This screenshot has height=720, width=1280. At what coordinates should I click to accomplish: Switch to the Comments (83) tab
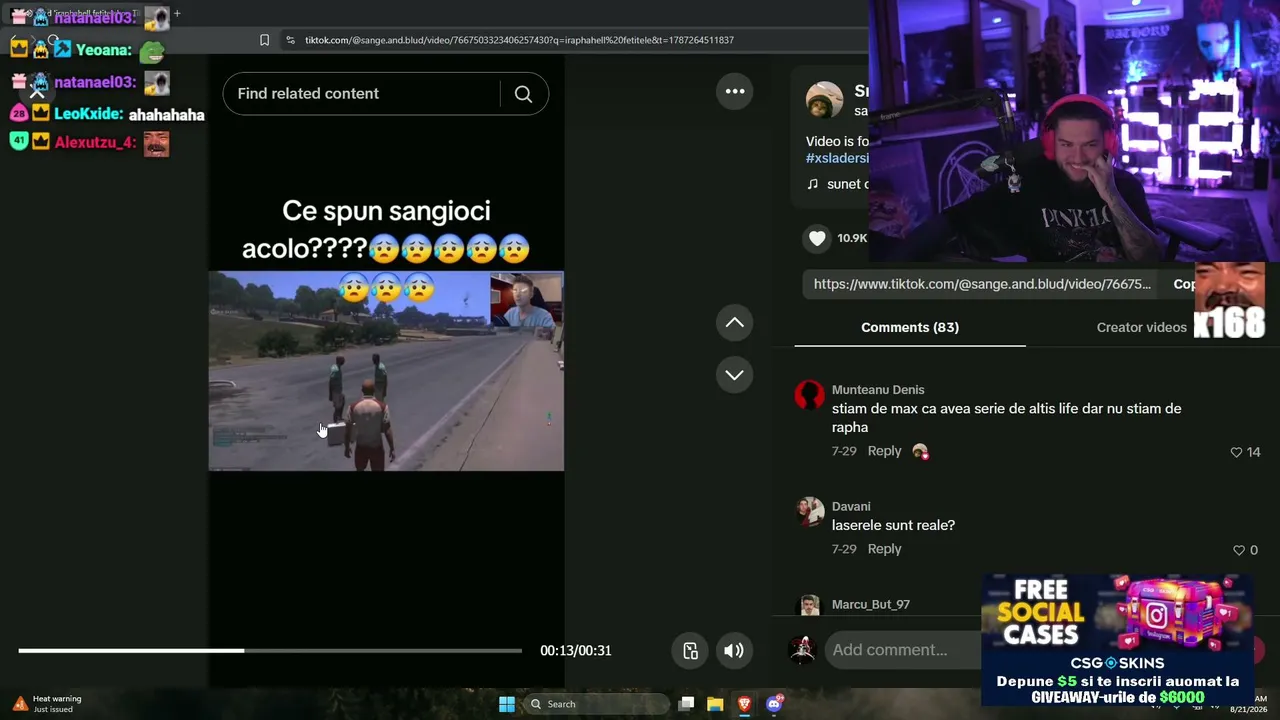[910, 327]
